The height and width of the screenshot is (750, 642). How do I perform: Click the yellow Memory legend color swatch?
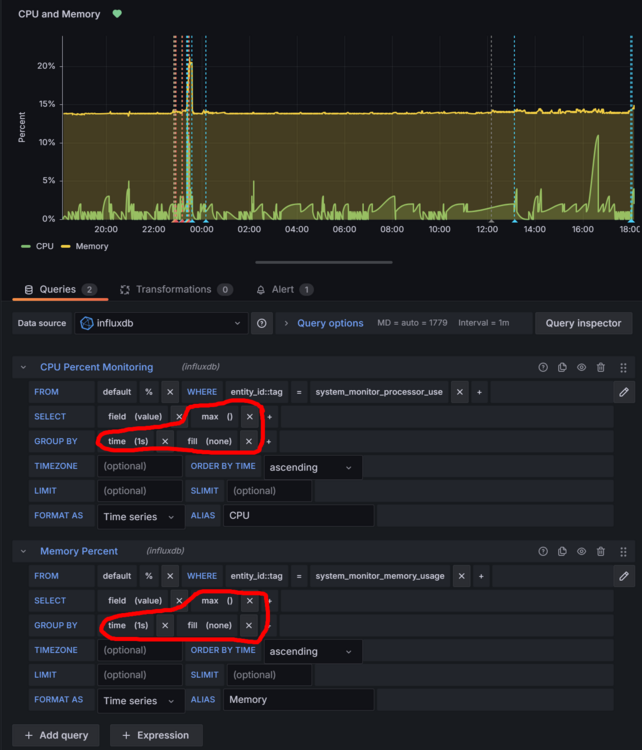[67, 246]
